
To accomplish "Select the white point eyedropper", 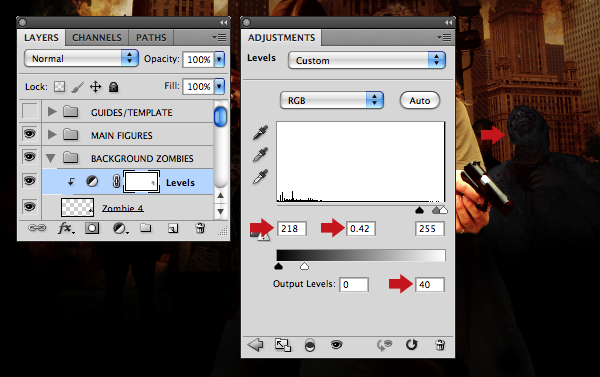I will (261, 177).
